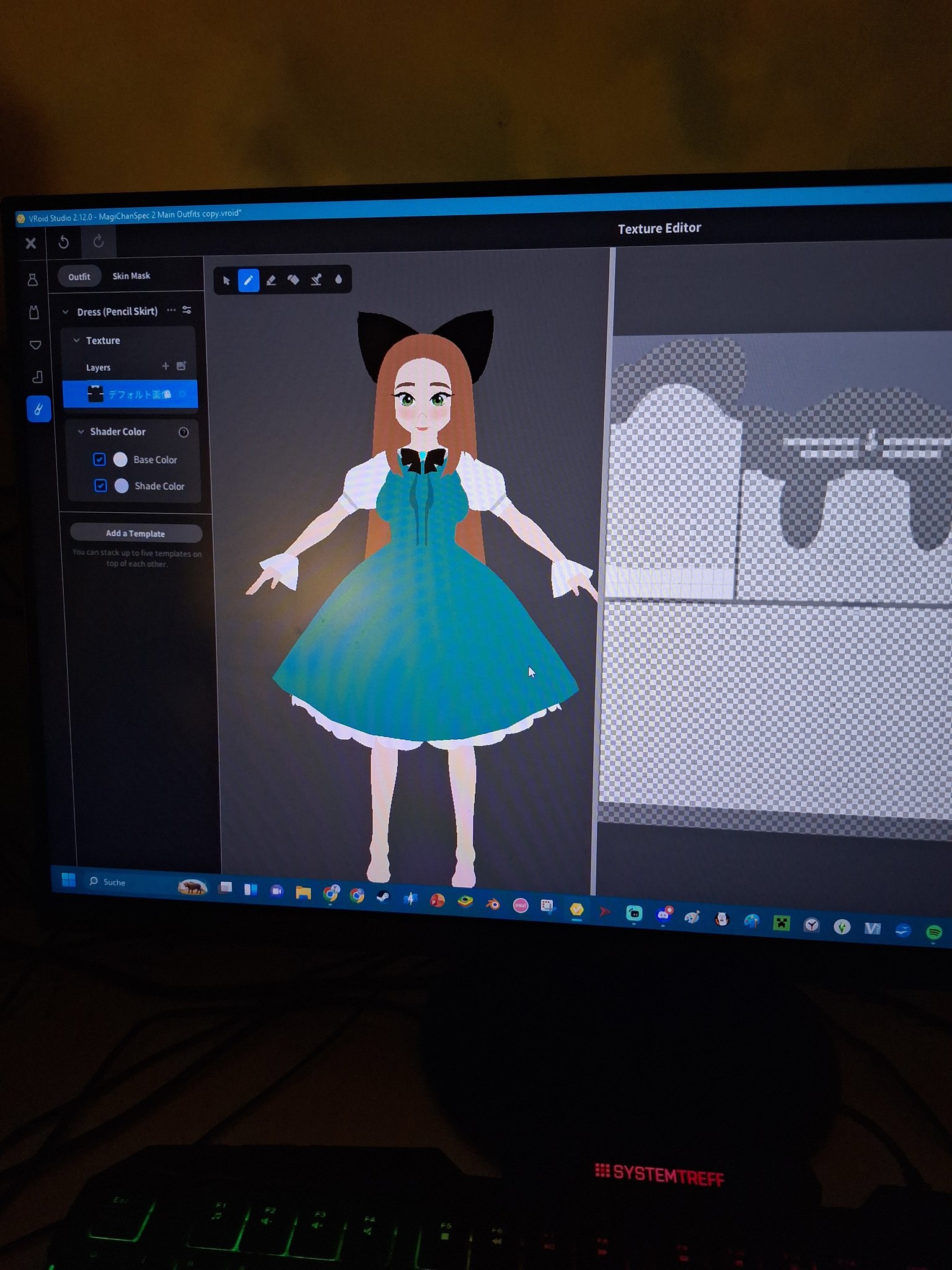Add a new layer with plus icon
The width and height of the screenshot is (952, 1270).
coord(165,366)
